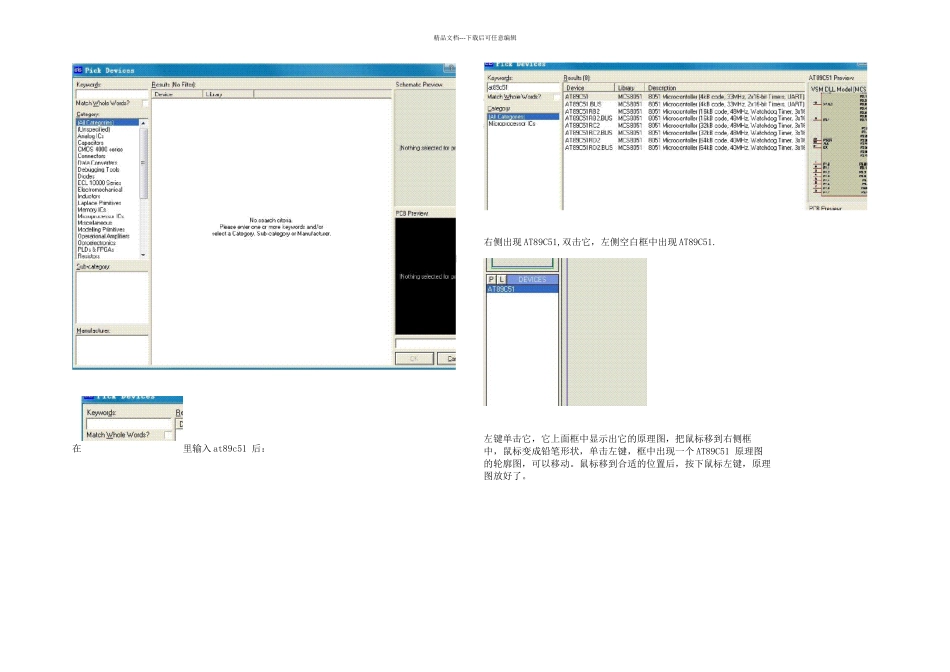This screenshot has width=950, height=672.
Task: Select AT89C51 in the DEVICES selector list
Action: pos(522,289)
